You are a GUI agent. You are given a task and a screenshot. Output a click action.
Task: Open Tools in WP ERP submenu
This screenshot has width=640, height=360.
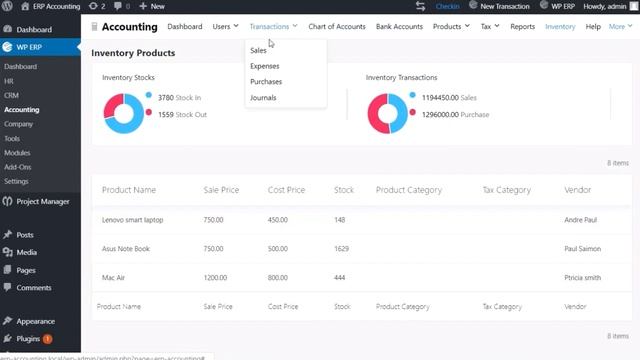point(12,138)
